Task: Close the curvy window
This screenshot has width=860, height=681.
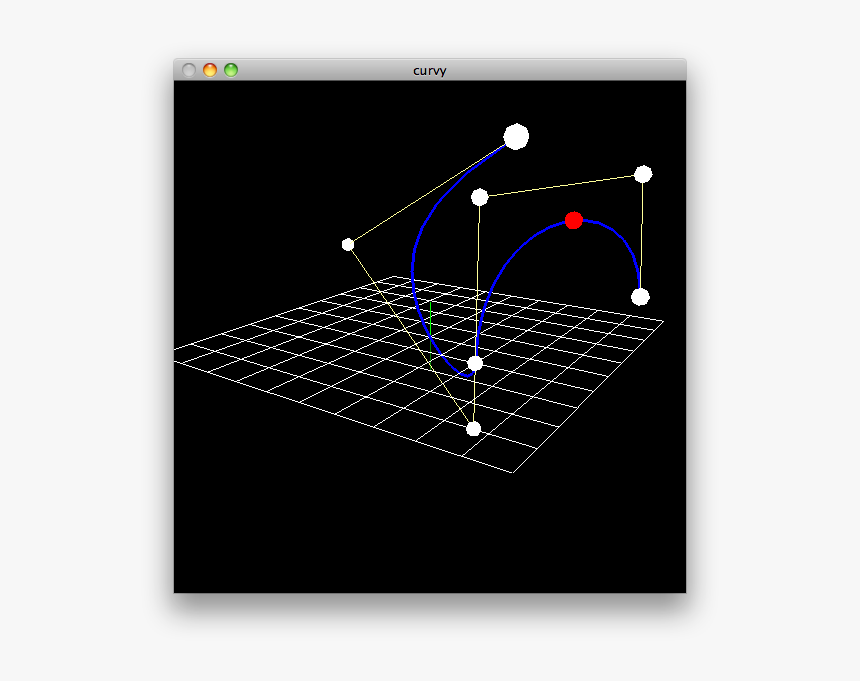Action: point(188,69)
